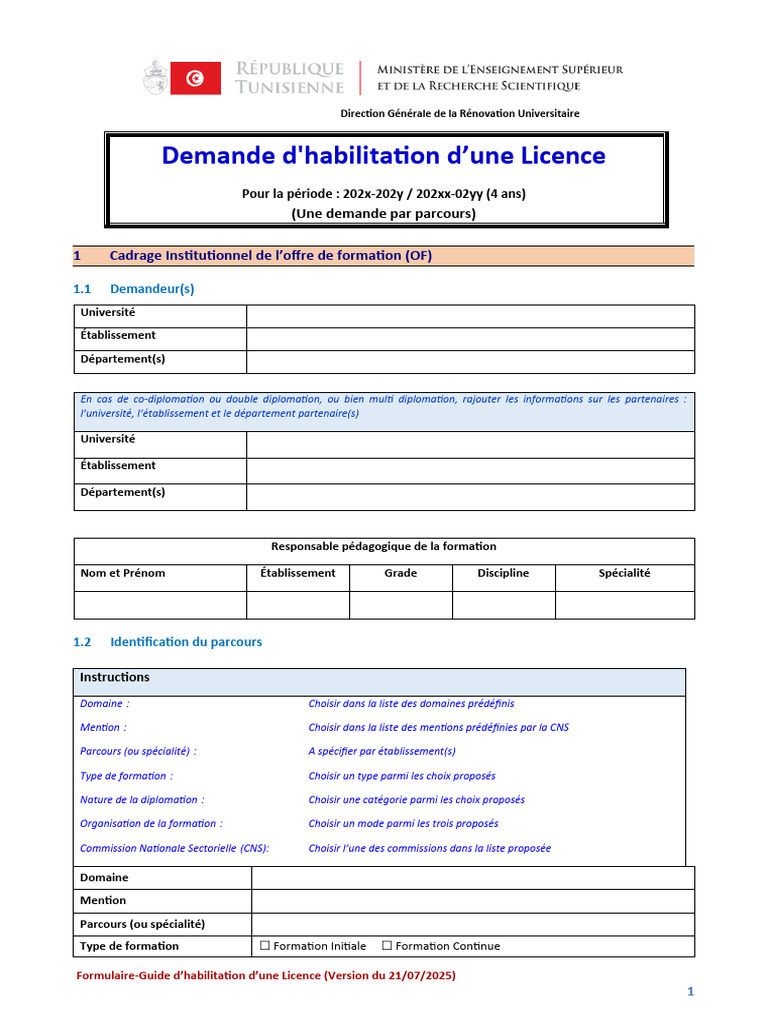Image resolution: width=768 pixels, height=1024 pixels.
Task: Check the Formation Initiale checkbox
Action: coord(264,945)
